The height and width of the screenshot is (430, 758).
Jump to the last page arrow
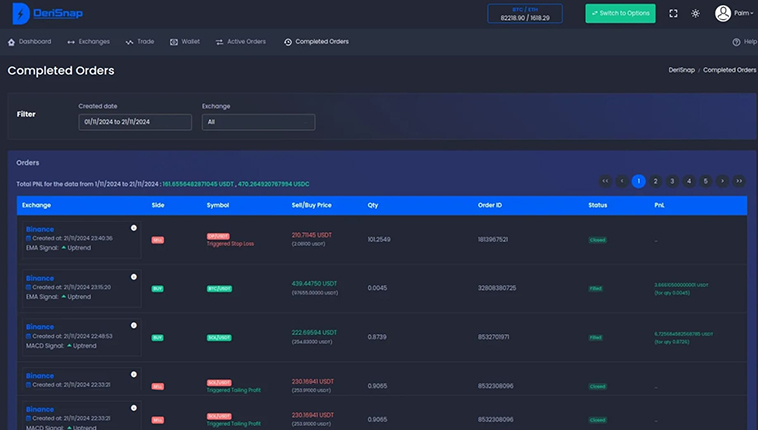coord(739,181)
